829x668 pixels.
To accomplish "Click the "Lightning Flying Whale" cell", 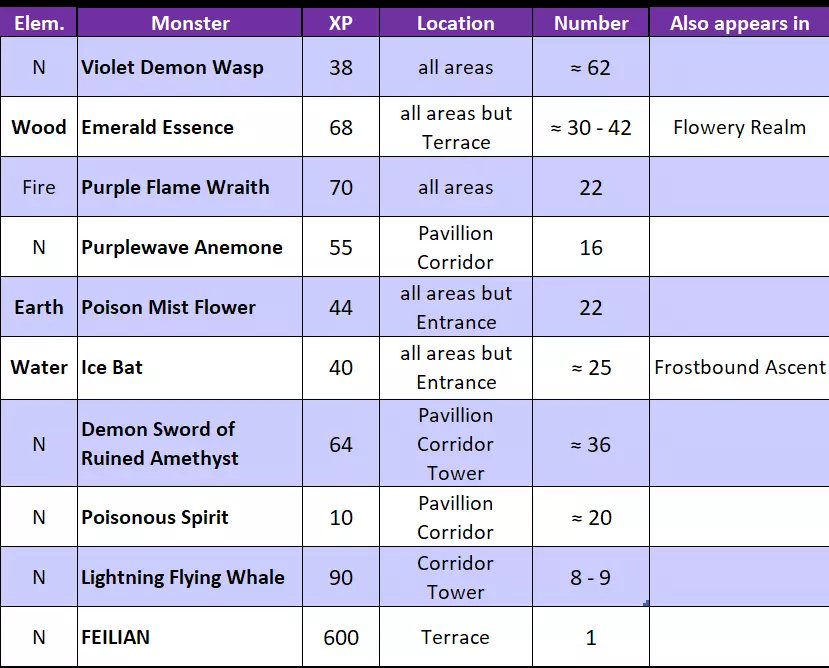I will pos(183,577).
